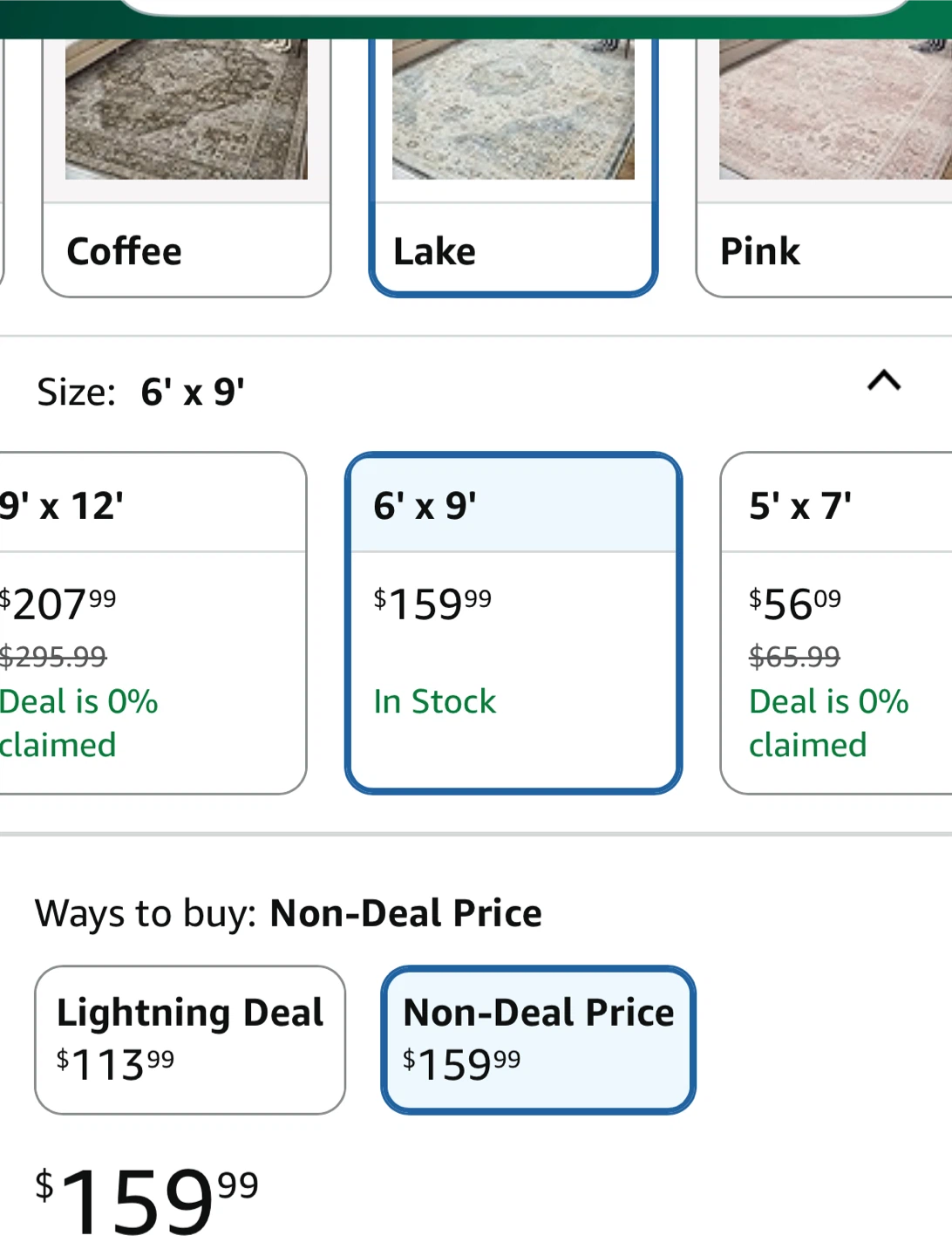The height and width of the screenshot is (1256, 952).
Task: Tap the search bar at the top
Action: [514, 7]
